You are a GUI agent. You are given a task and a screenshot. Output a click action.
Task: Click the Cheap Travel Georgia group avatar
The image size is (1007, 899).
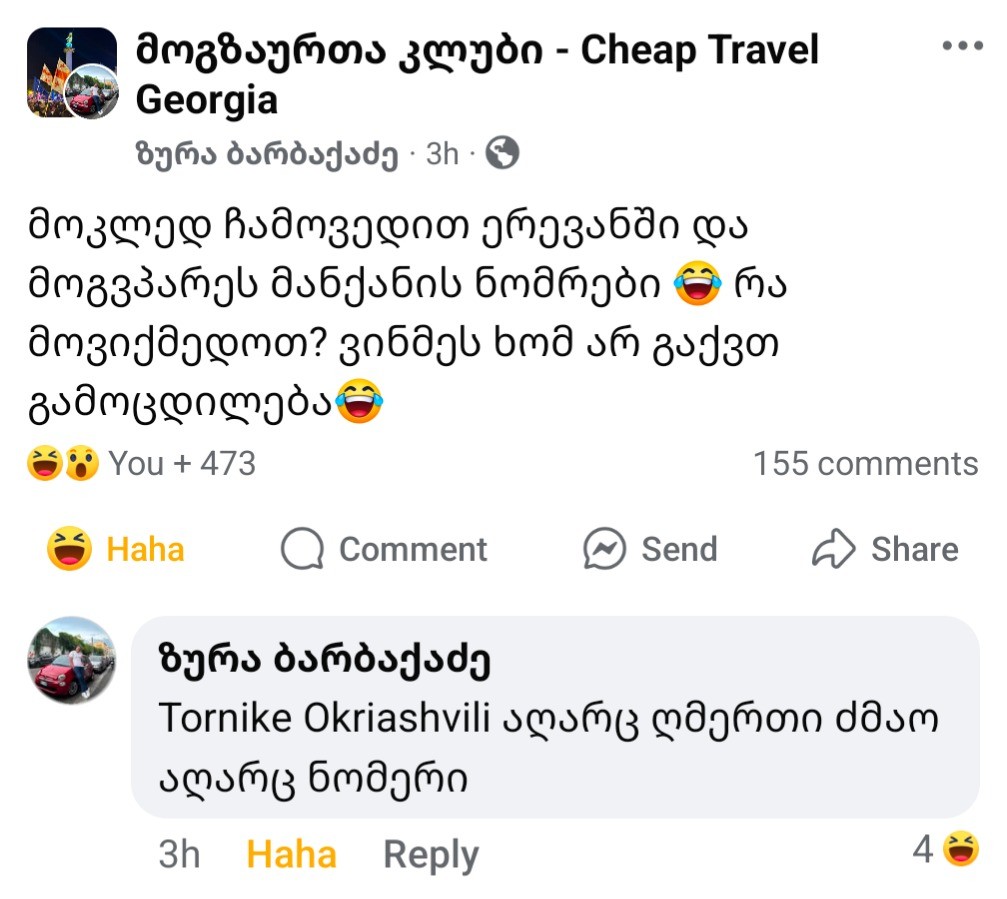[x=72, y=74]
